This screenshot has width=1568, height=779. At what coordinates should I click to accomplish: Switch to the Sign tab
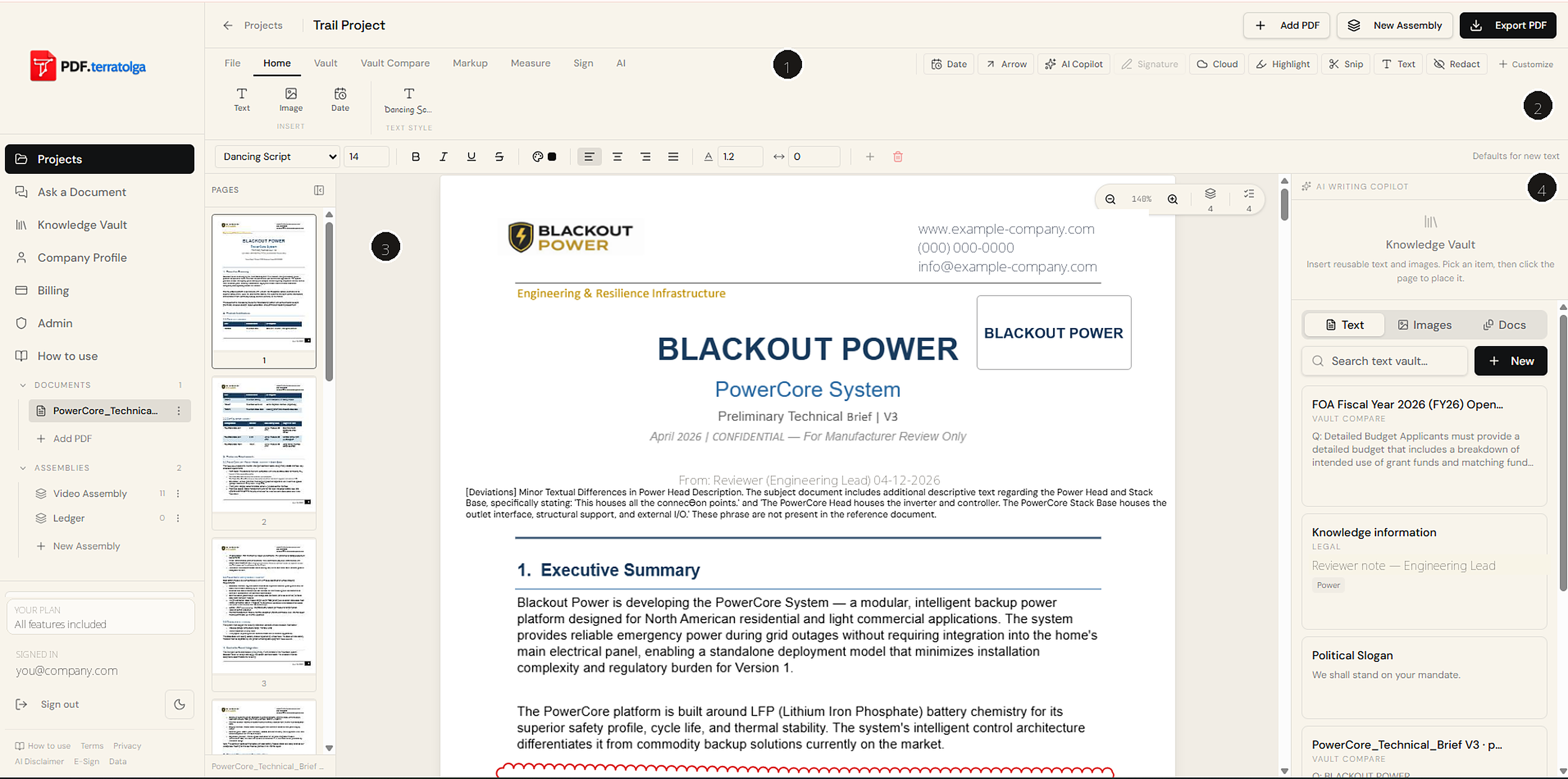point(583,63)
